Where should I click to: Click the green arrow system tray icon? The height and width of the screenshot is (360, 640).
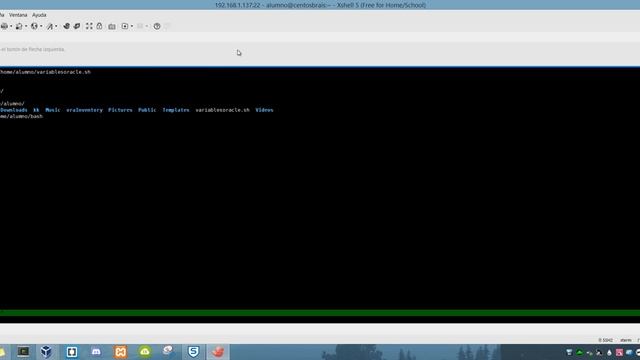pos(579,352)
